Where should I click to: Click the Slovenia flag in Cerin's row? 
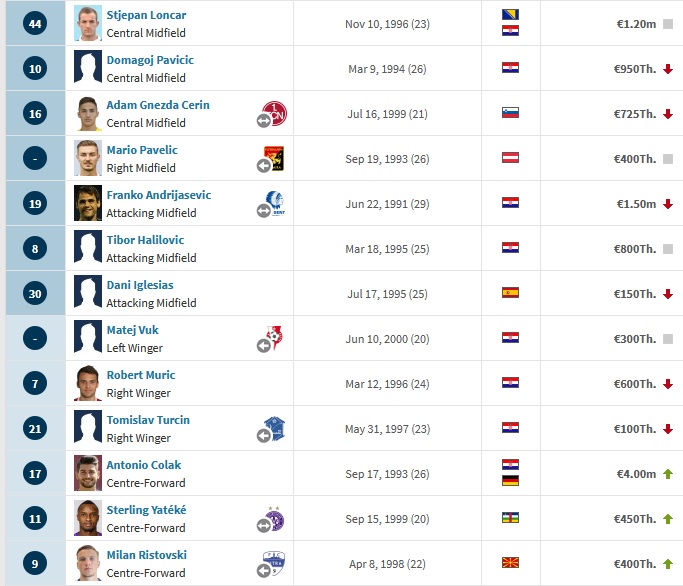tap(510, 113)
